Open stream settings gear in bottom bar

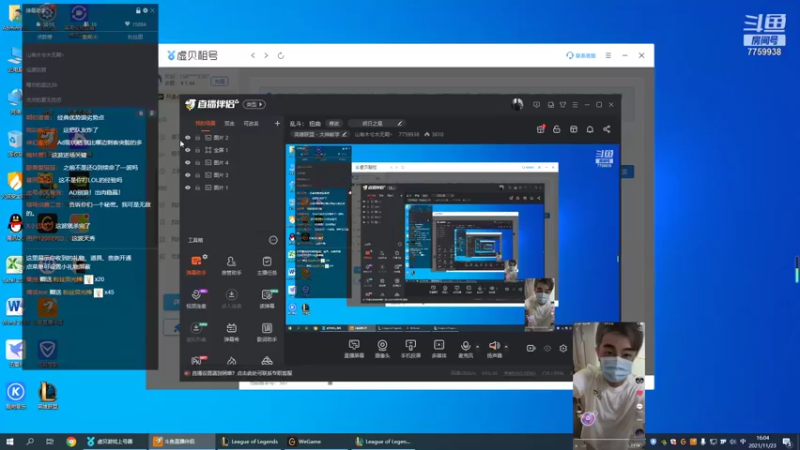563,348
